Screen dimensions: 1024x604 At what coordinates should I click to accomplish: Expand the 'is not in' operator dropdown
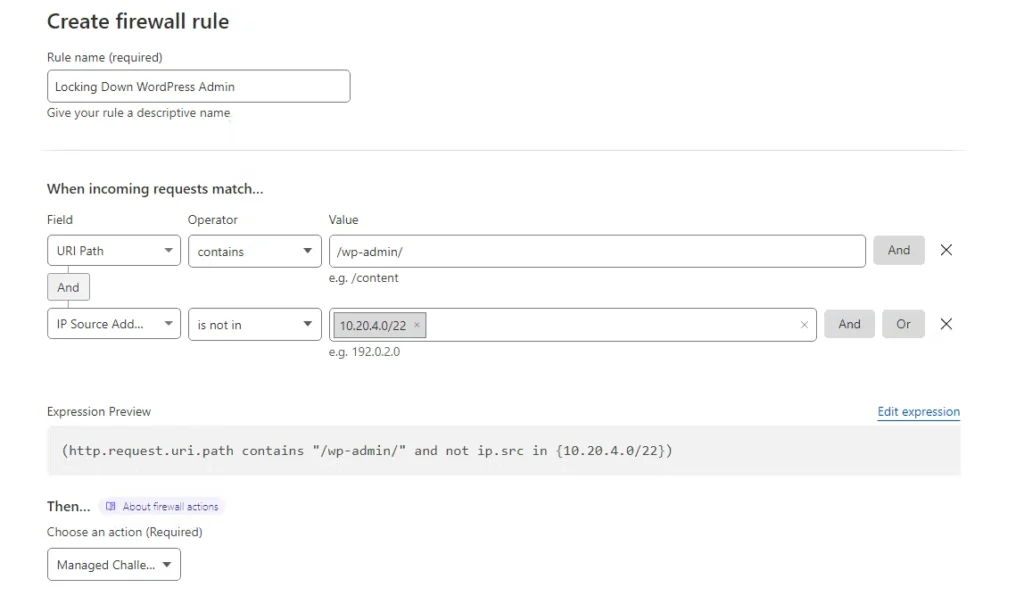(x=254, y=324)
